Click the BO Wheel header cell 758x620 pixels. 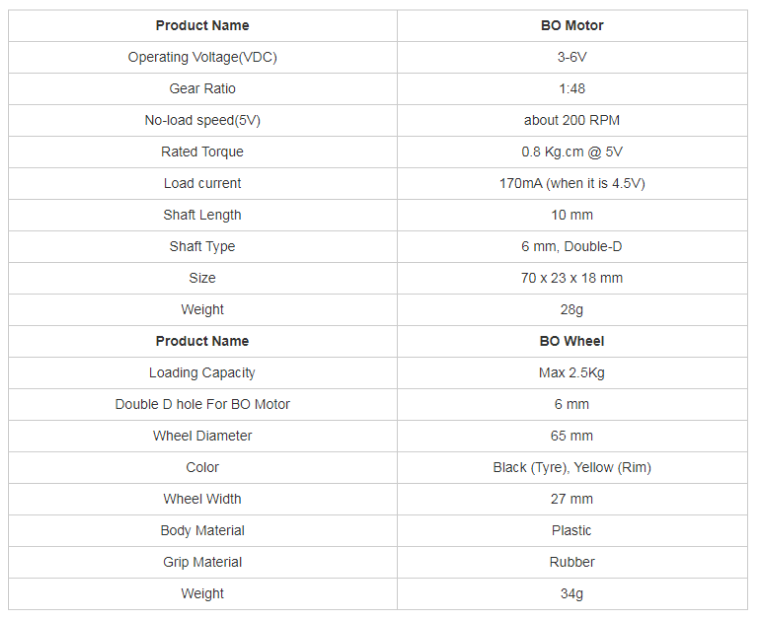pyautogui.click(x=572, y=341)
